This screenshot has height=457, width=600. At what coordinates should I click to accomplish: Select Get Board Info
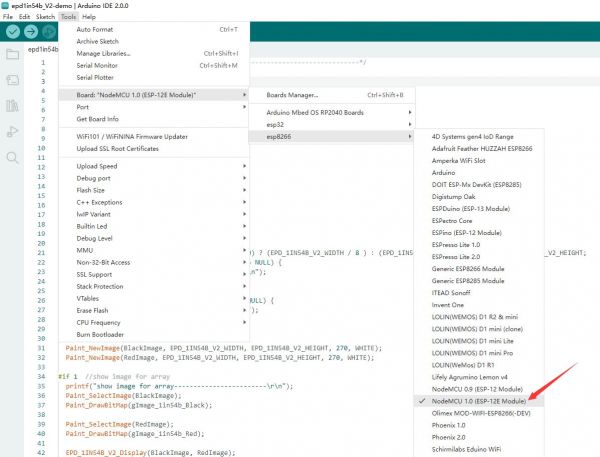click(154, 119)
